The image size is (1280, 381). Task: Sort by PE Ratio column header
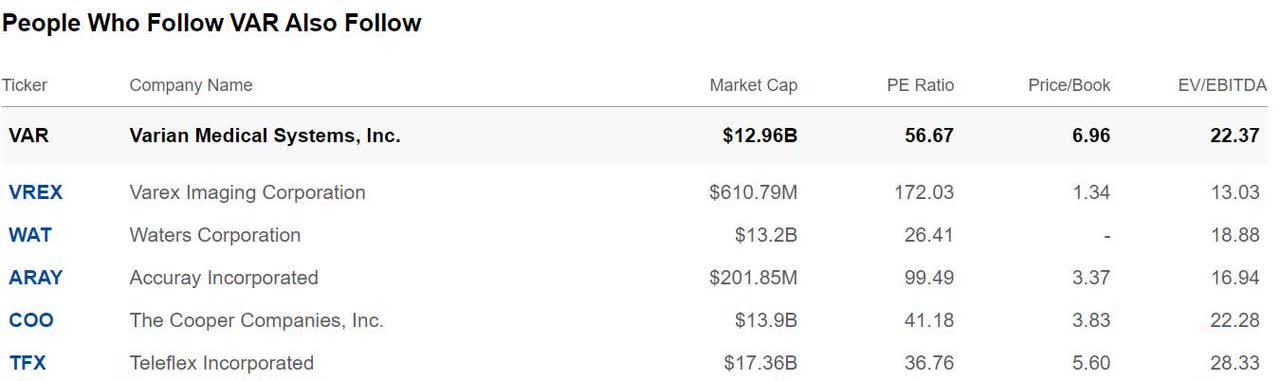tap(919, 85)
